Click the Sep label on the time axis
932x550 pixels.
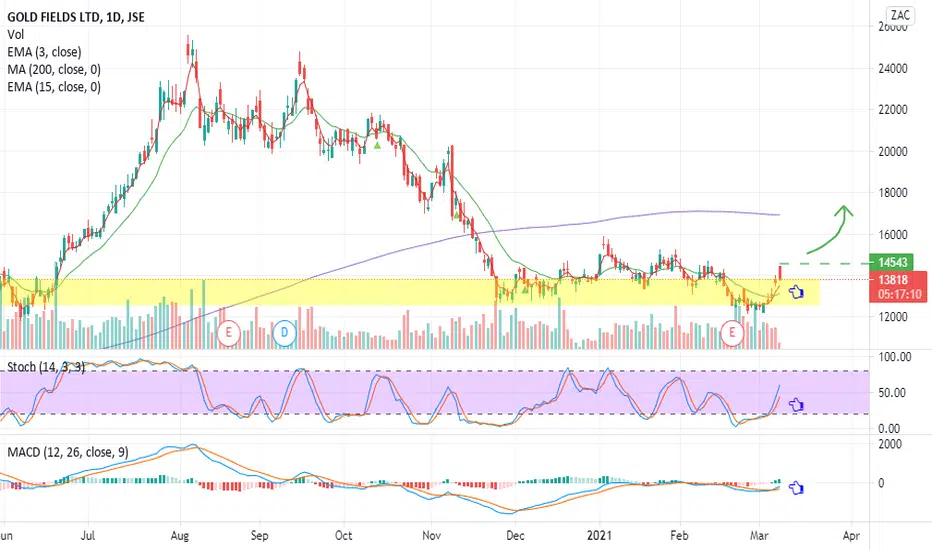pyautogui.click(x=260, y=535)
